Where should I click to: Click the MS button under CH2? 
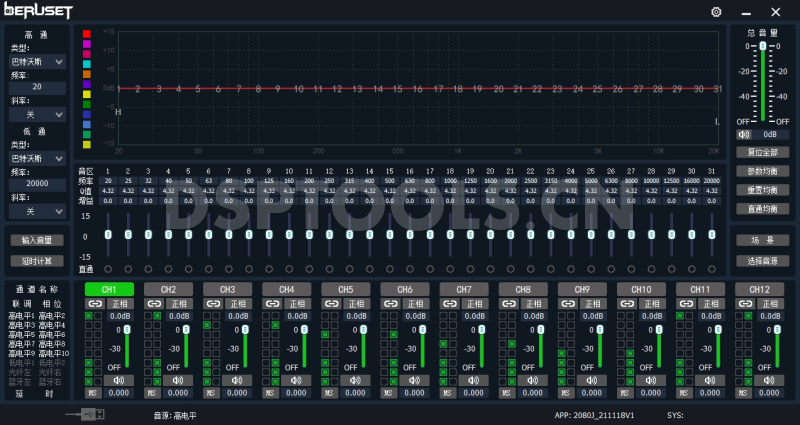point(152,393)
